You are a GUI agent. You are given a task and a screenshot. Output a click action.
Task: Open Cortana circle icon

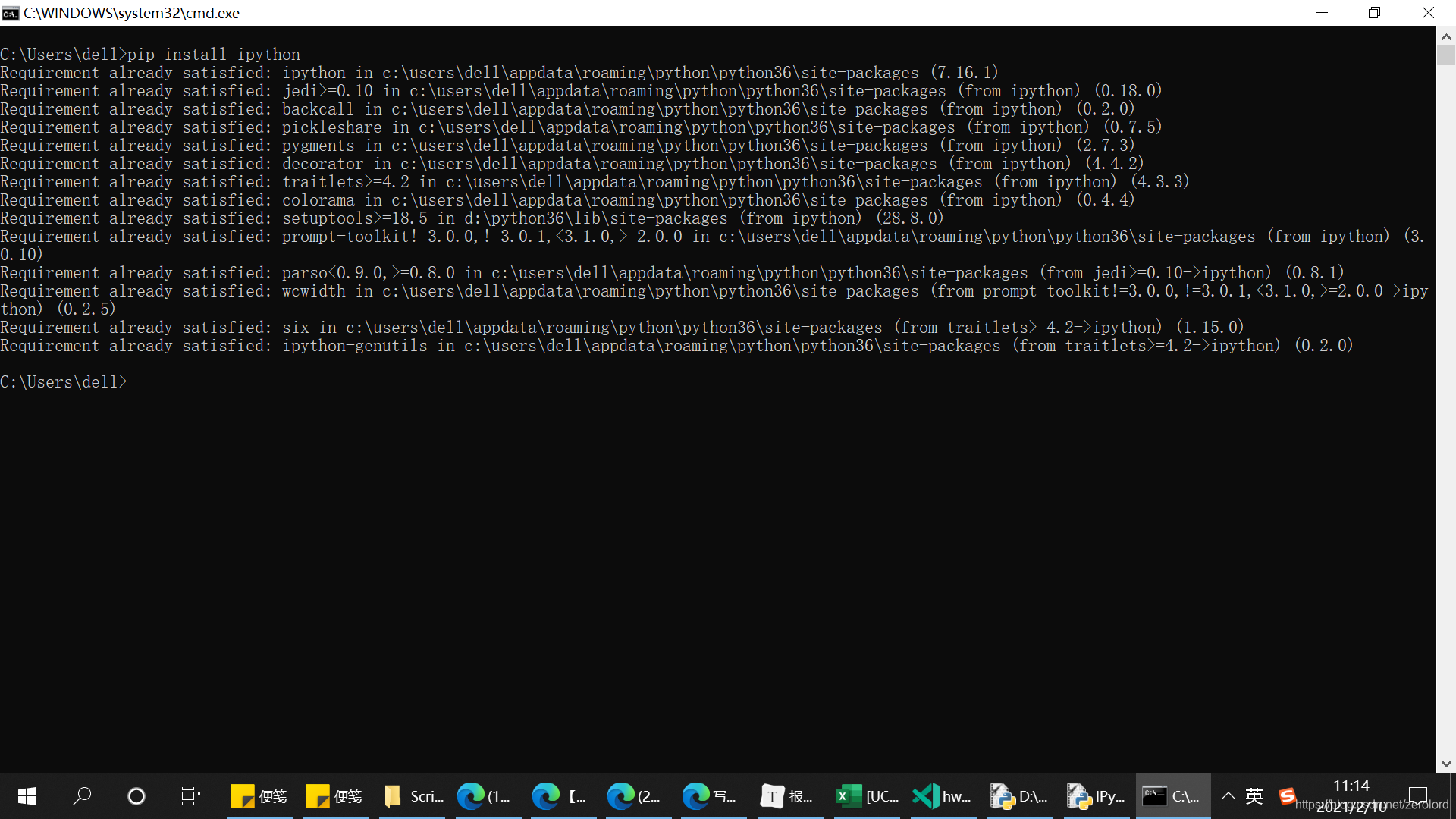(136, 796)
